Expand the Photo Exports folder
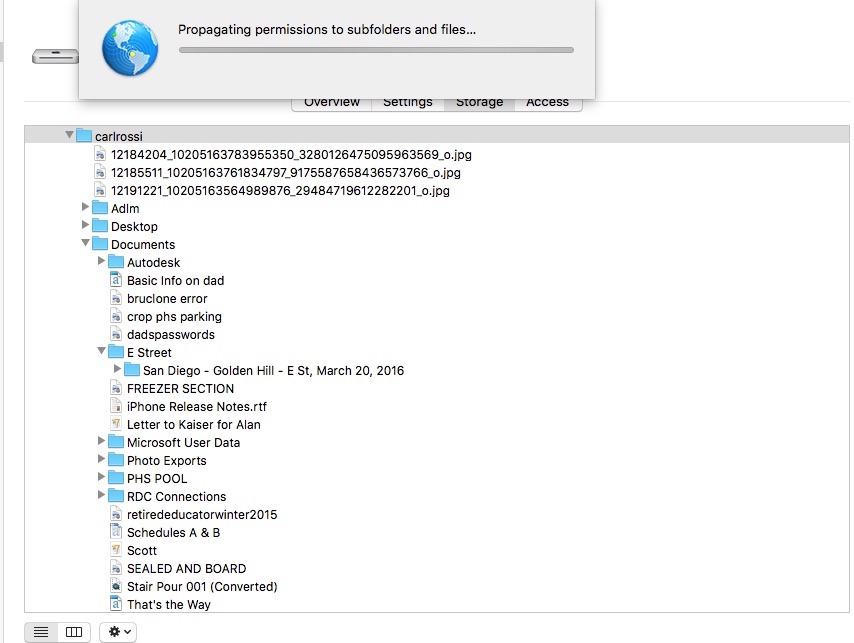This screenshot has height=643, width=854. pos(101,458)
